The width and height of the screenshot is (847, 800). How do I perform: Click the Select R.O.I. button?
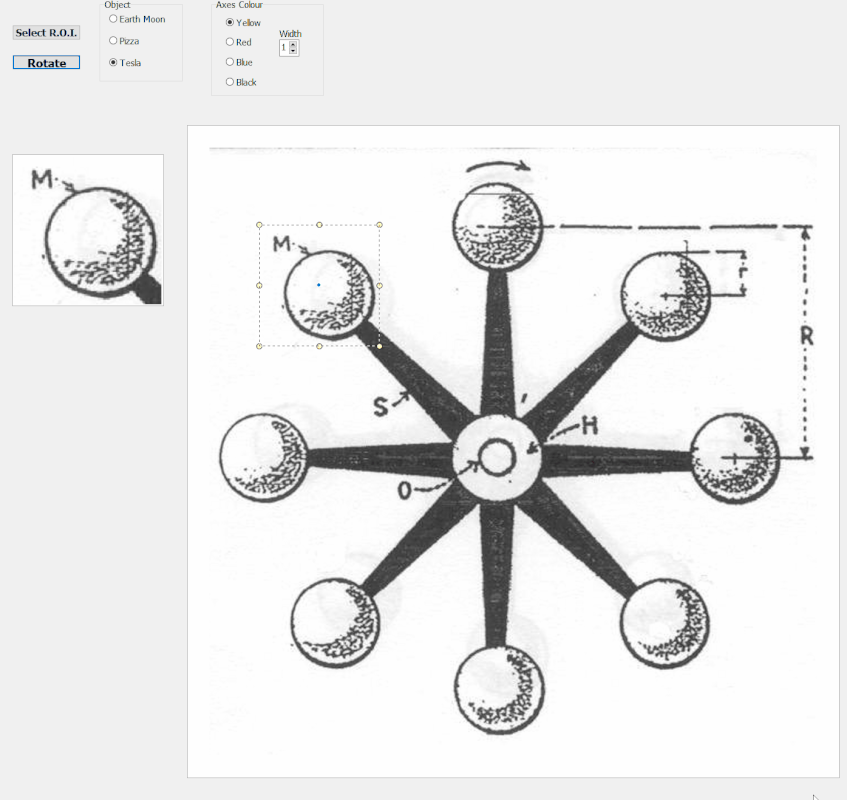click(46, 33)
